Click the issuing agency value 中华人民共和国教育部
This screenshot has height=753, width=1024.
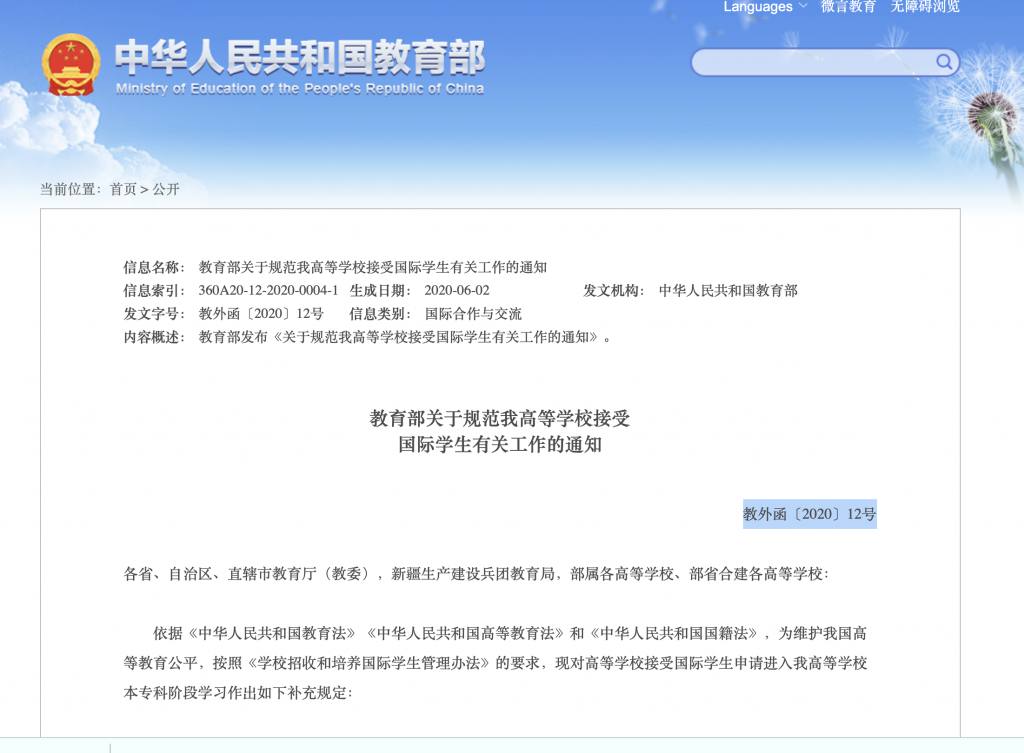click(728, 291)
